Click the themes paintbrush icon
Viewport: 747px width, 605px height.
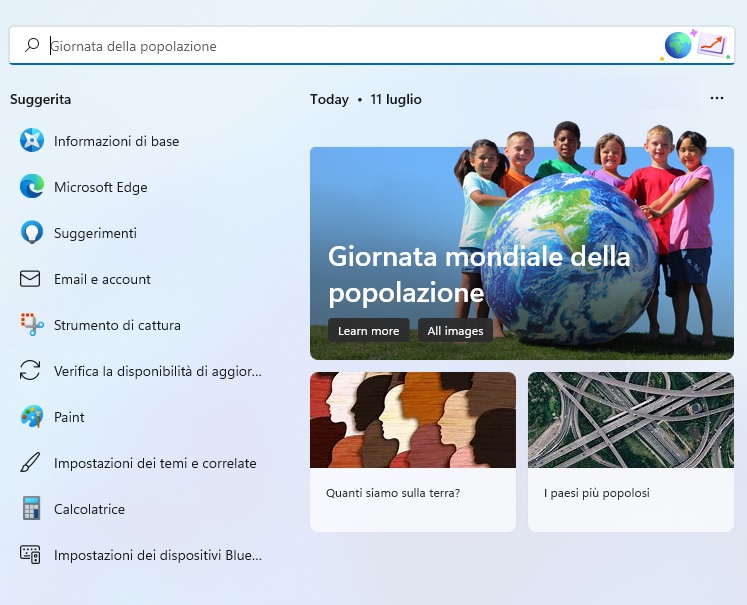click(30, 463)
